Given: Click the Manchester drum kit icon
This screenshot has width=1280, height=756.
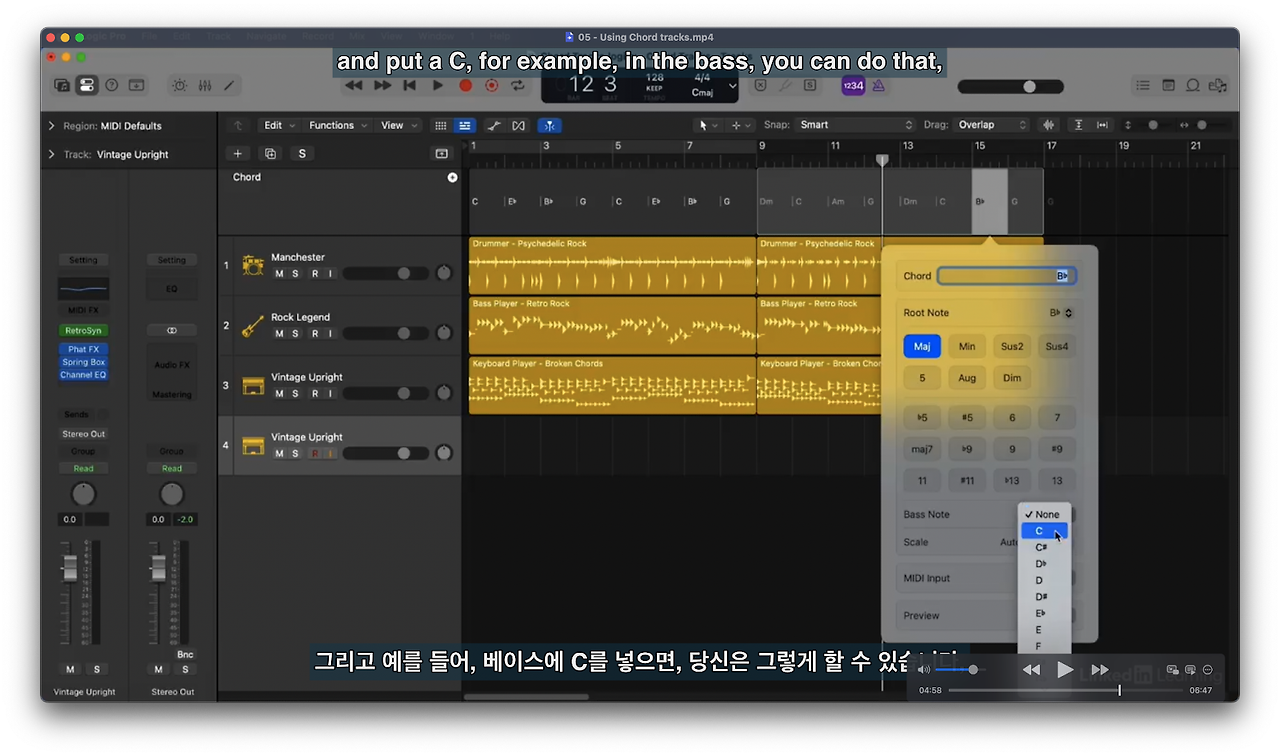Looking at the screenshot, I should coord(253,266).
